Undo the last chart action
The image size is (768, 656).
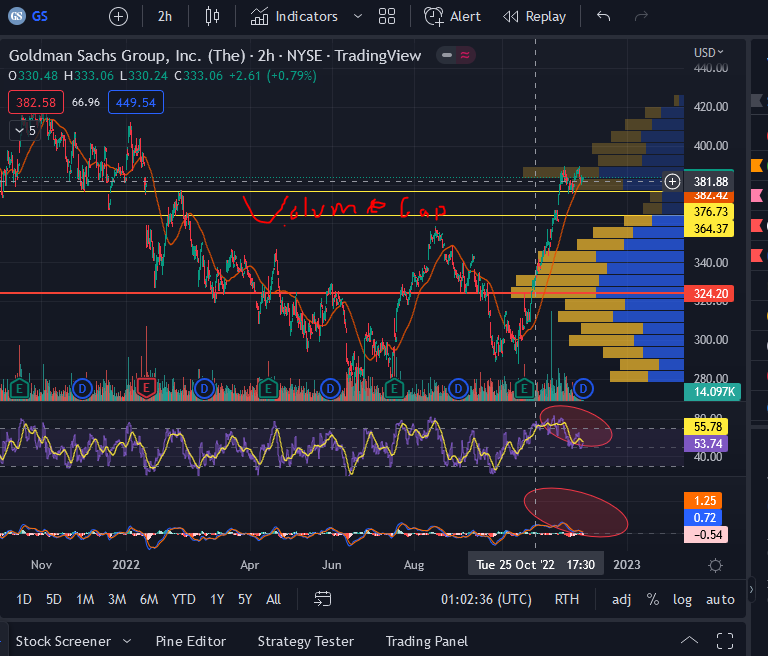point(603,17)
